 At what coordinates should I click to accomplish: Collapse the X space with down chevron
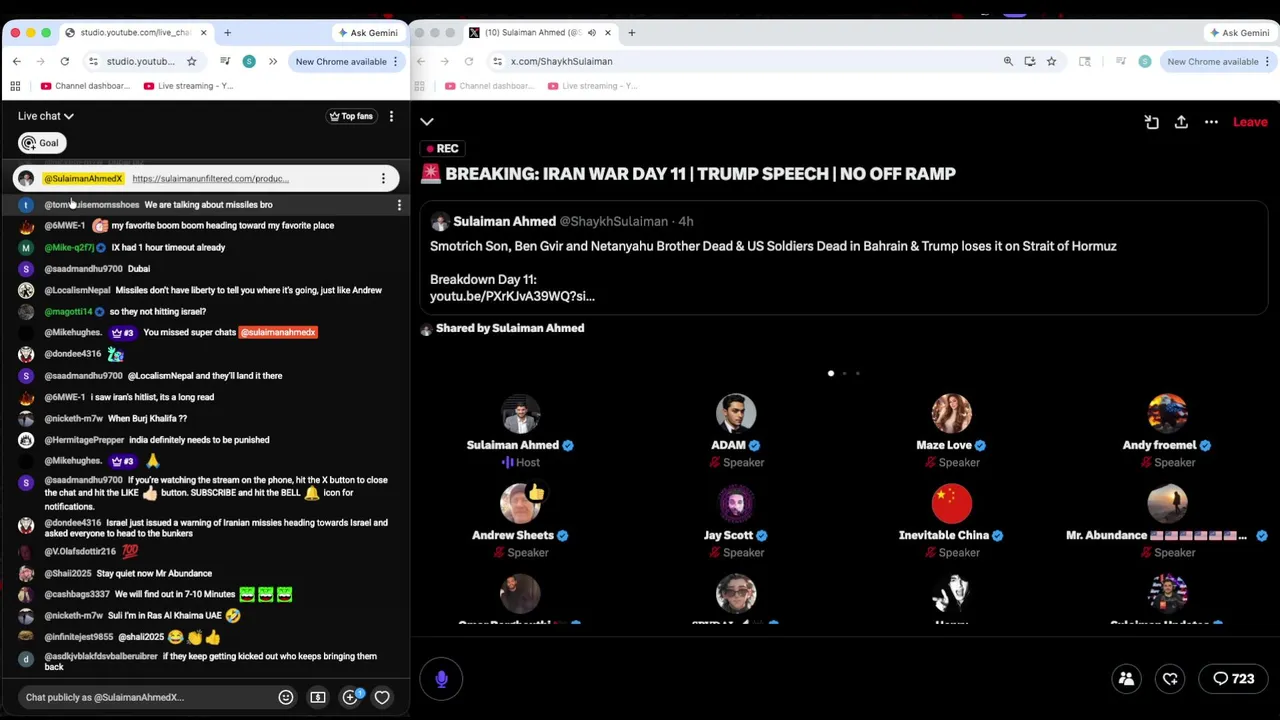(427, 122)
